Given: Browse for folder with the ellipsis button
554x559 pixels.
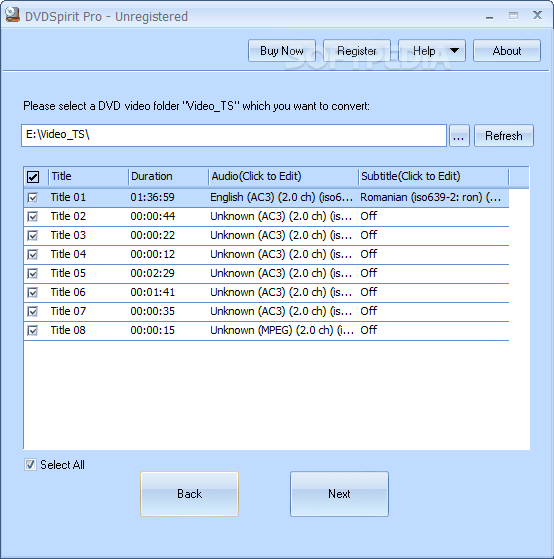Looking at the screenshot, I should tap(459, 135).
